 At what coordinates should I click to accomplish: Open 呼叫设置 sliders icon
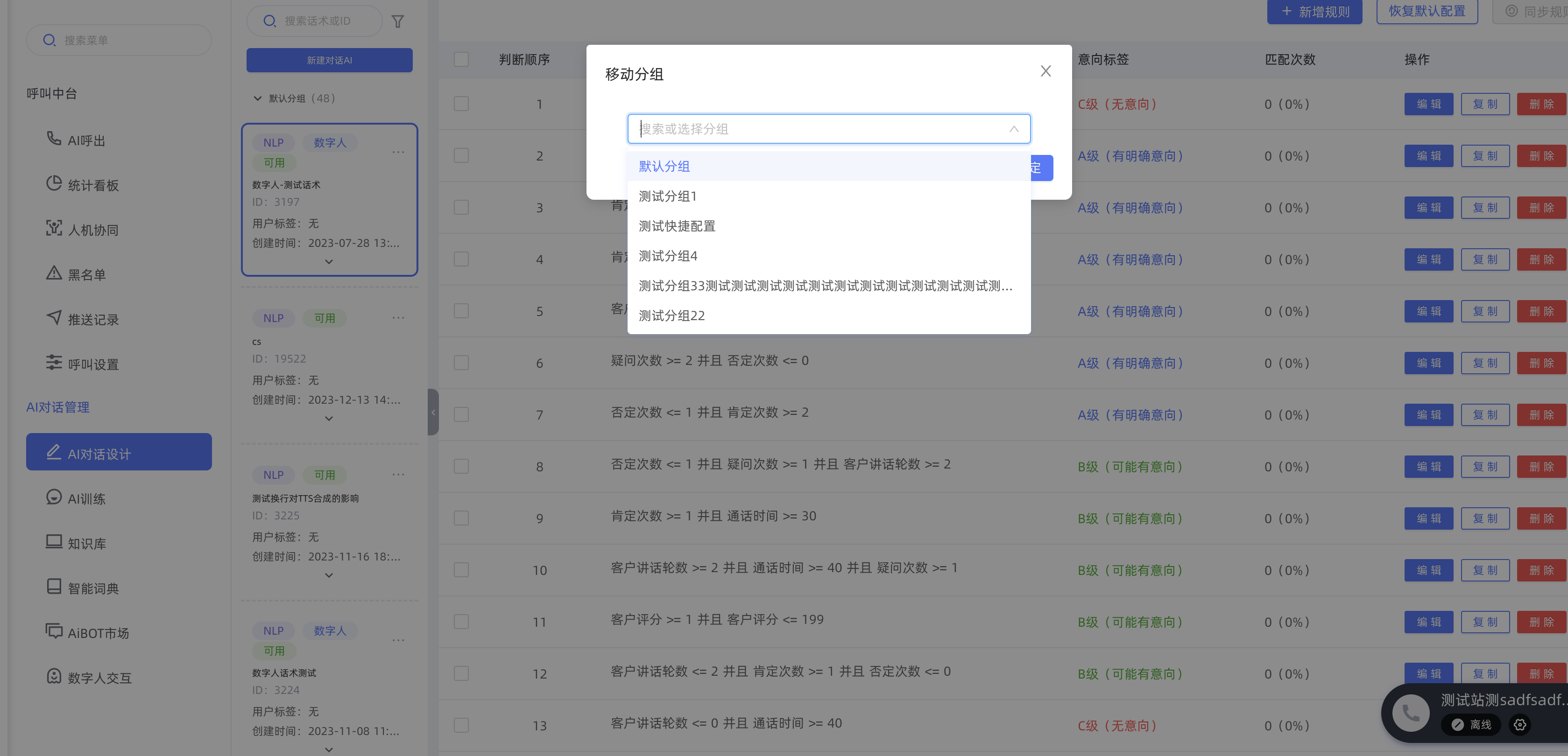54,363
